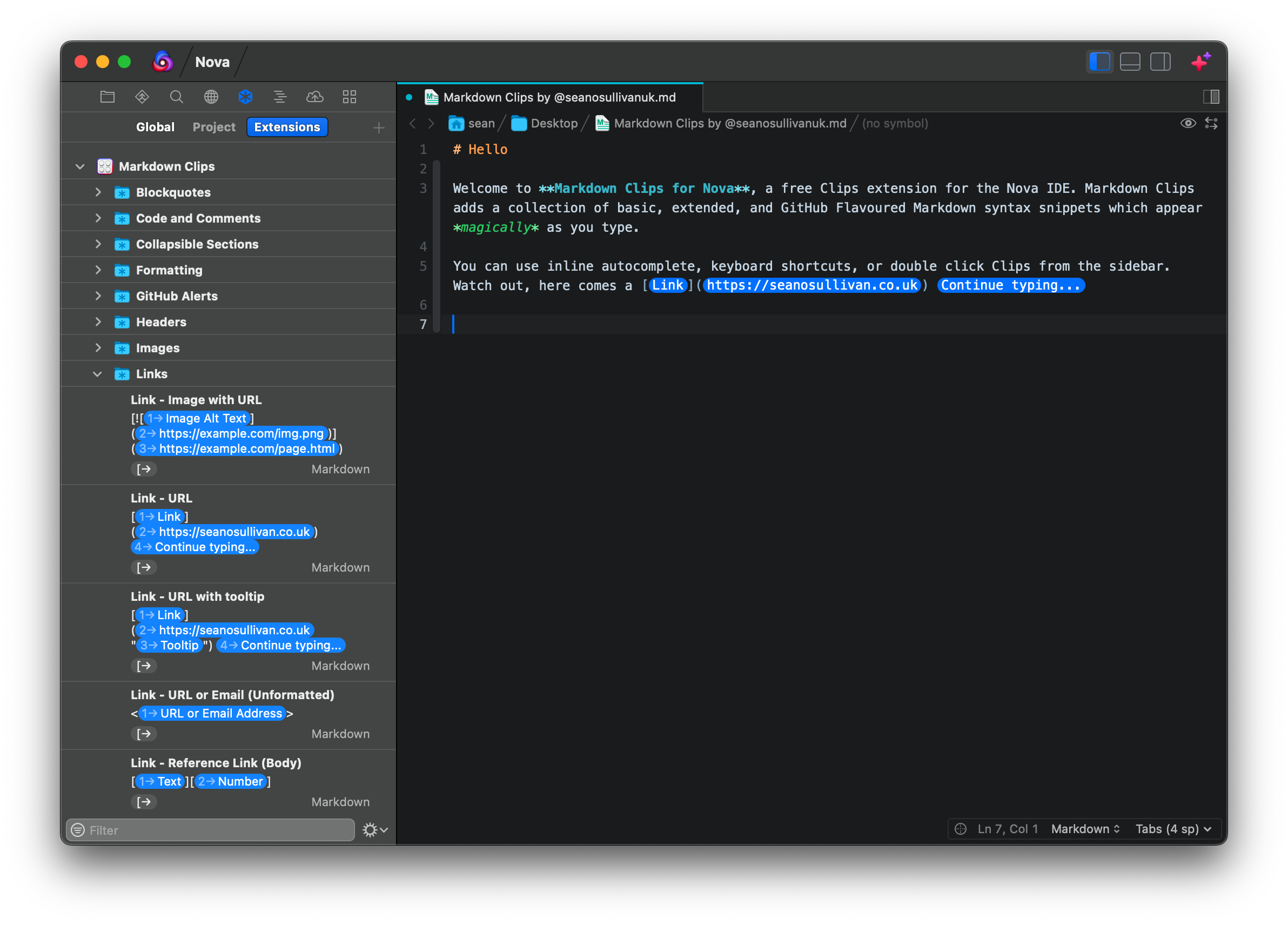
Task: Click the Ln 7, Col 1 position indicator
Action: click(x=1008, y=829)
